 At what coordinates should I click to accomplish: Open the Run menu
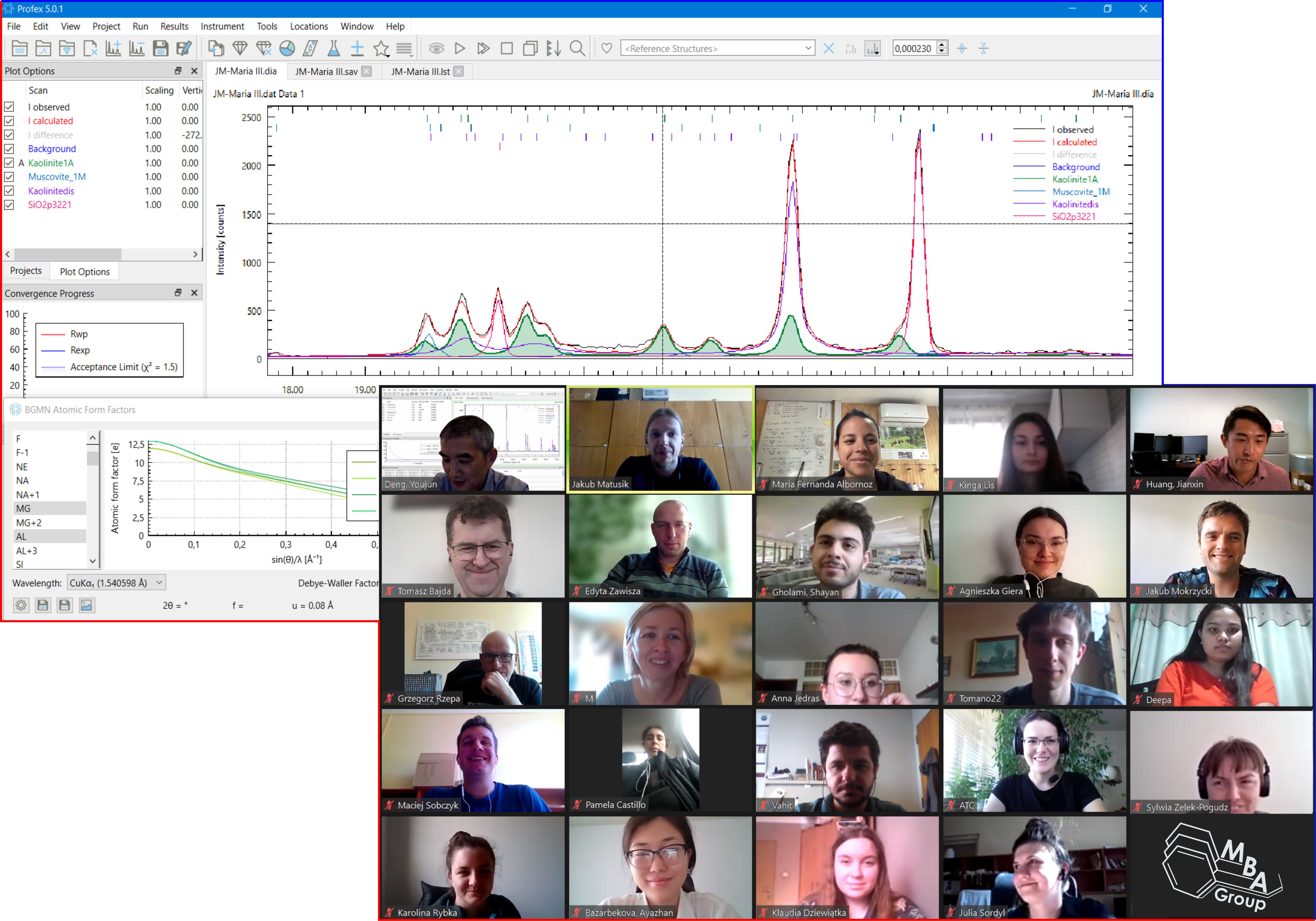pyautogui.click(x=140, y=26)
